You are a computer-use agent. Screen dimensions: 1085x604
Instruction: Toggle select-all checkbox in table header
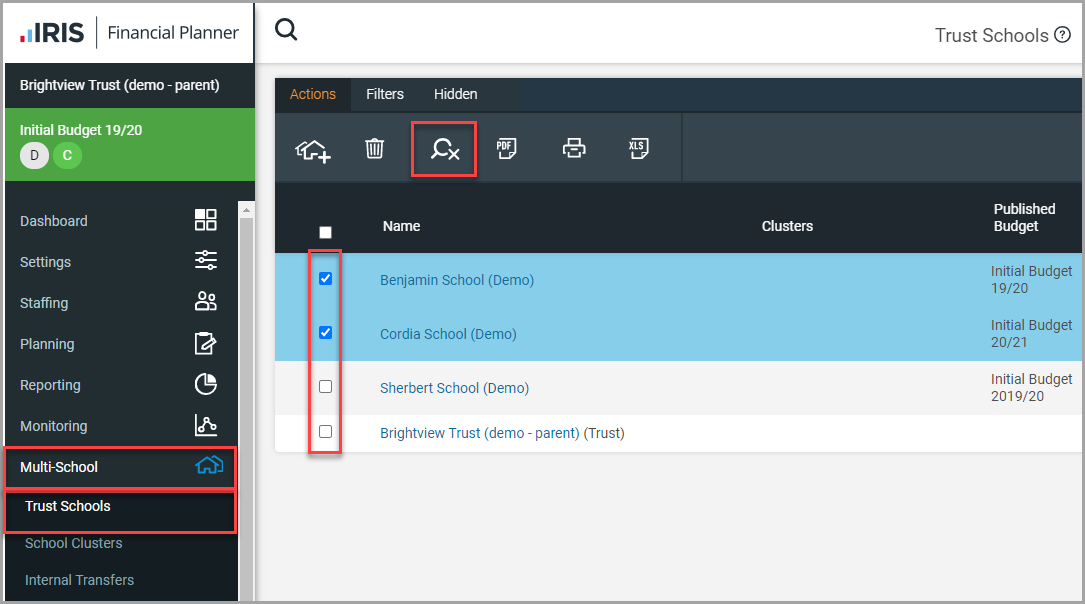tap(325, 232)
